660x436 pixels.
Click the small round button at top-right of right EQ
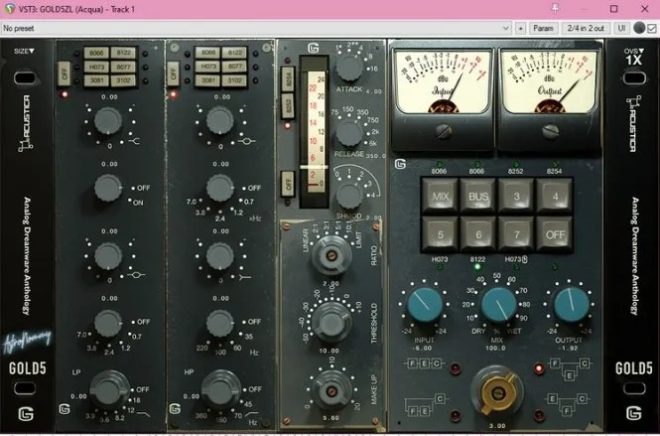266,48
